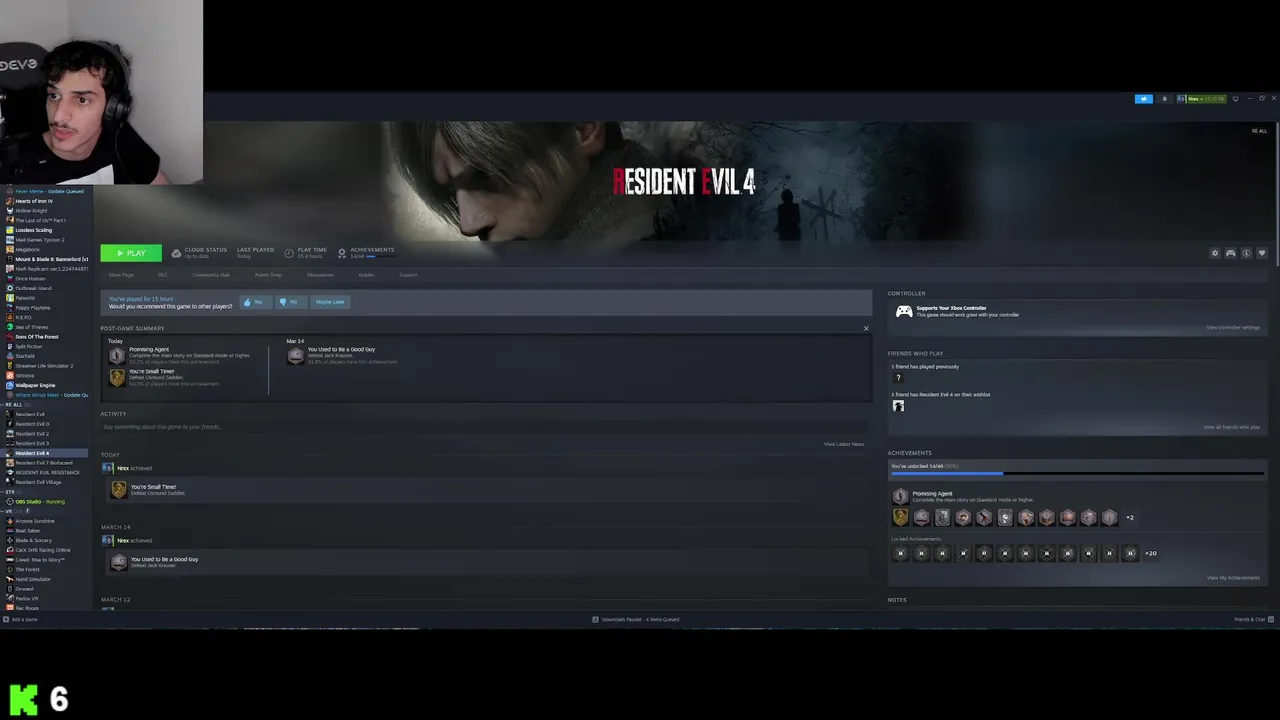This screenshot has width=1280, height=720.
Task: Close the Post-Game Summary panel
Action: point(866,328)
